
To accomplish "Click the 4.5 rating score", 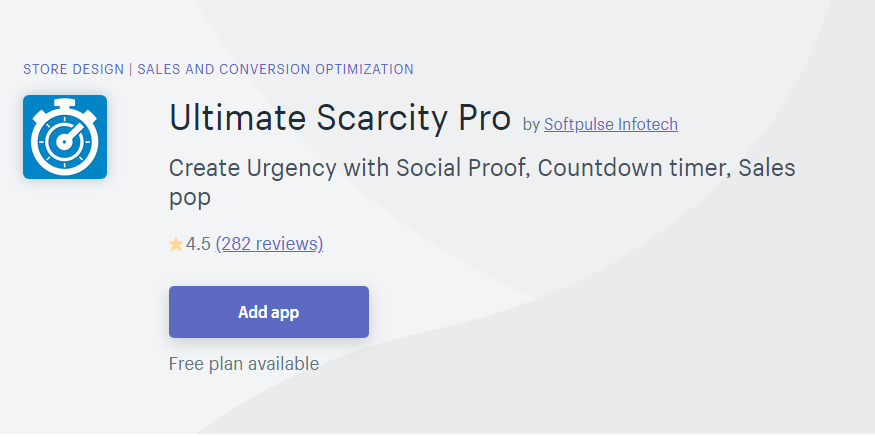I will (x=198, y=244).
